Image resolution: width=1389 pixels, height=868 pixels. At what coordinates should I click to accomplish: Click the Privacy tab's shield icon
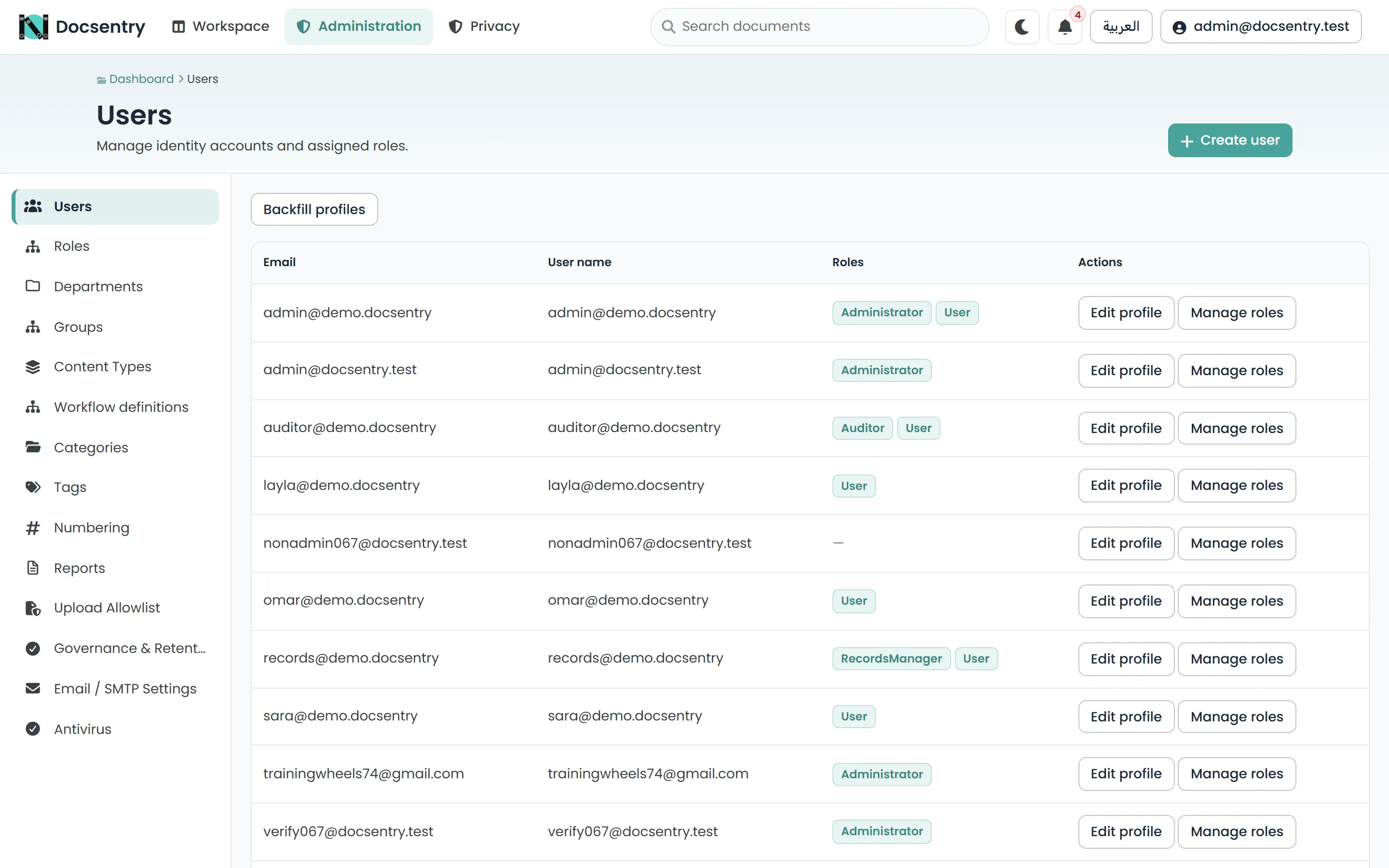coord(455,27)
